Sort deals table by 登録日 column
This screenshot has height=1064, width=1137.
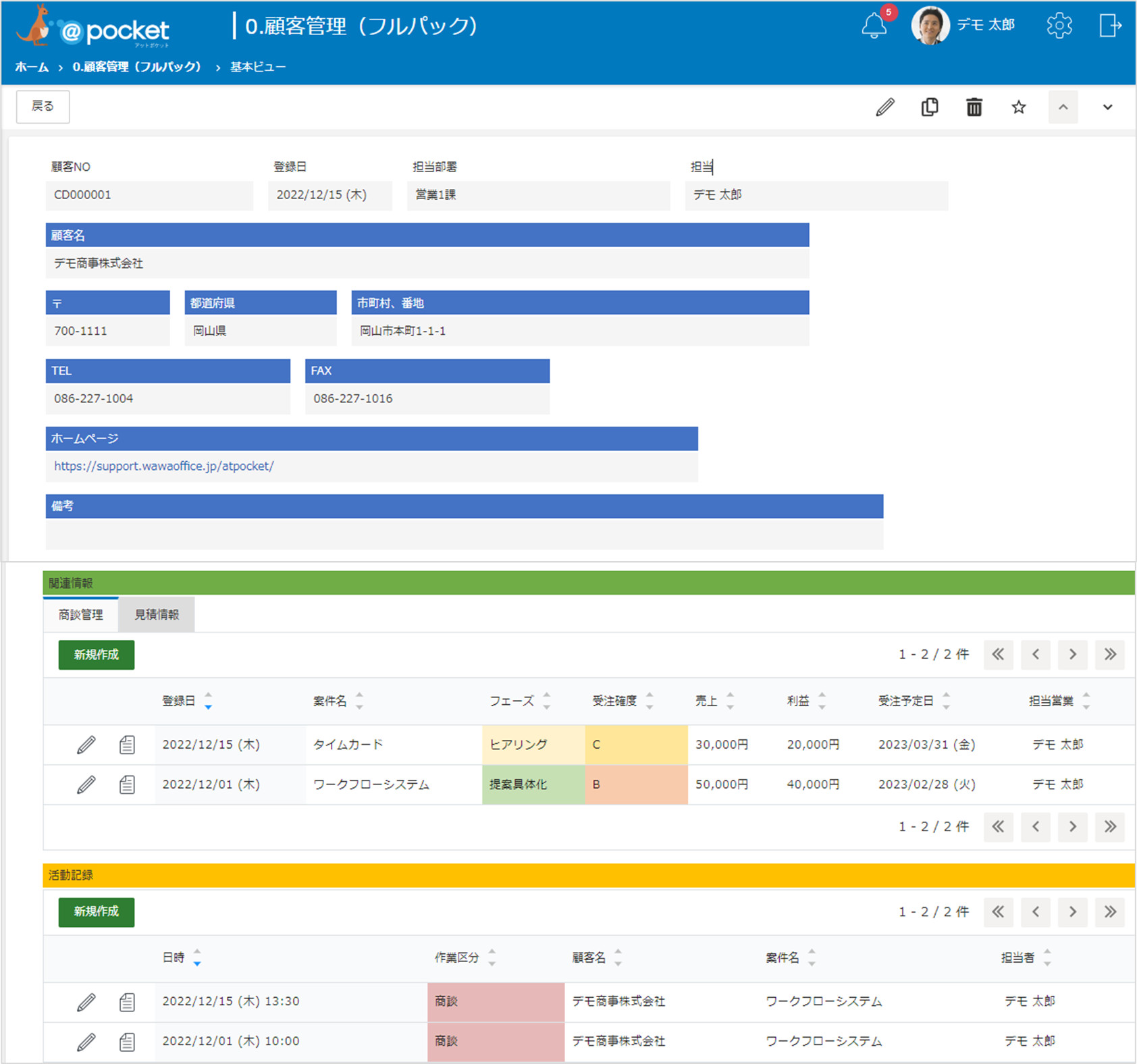pos(208,701)
